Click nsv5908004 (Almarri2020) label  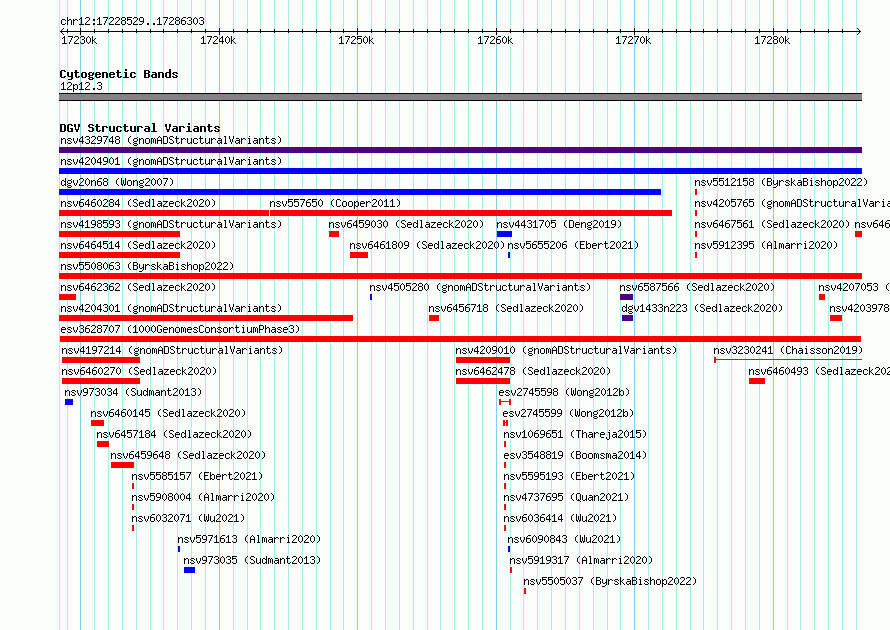click(x=203, y=497)
